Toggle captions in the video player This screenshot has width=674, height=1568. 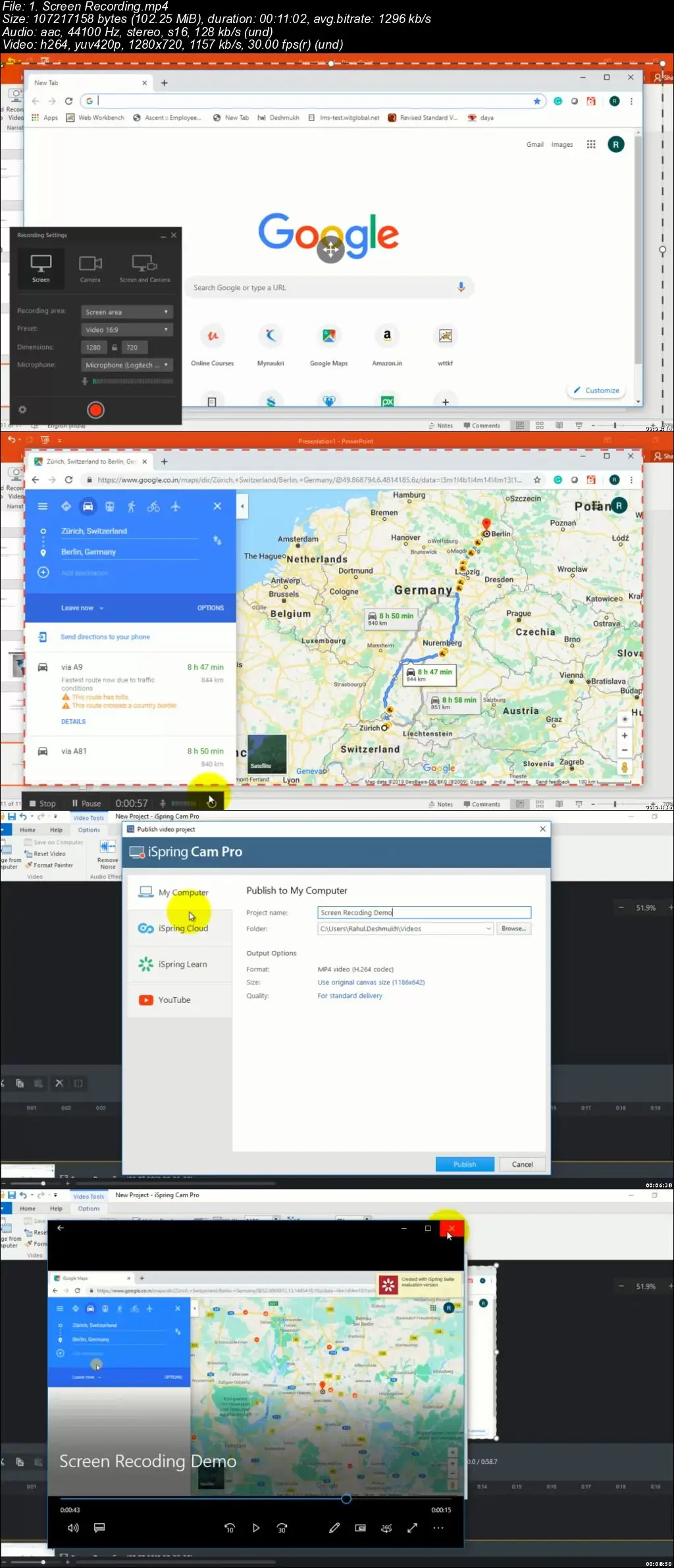[99, 1528]
